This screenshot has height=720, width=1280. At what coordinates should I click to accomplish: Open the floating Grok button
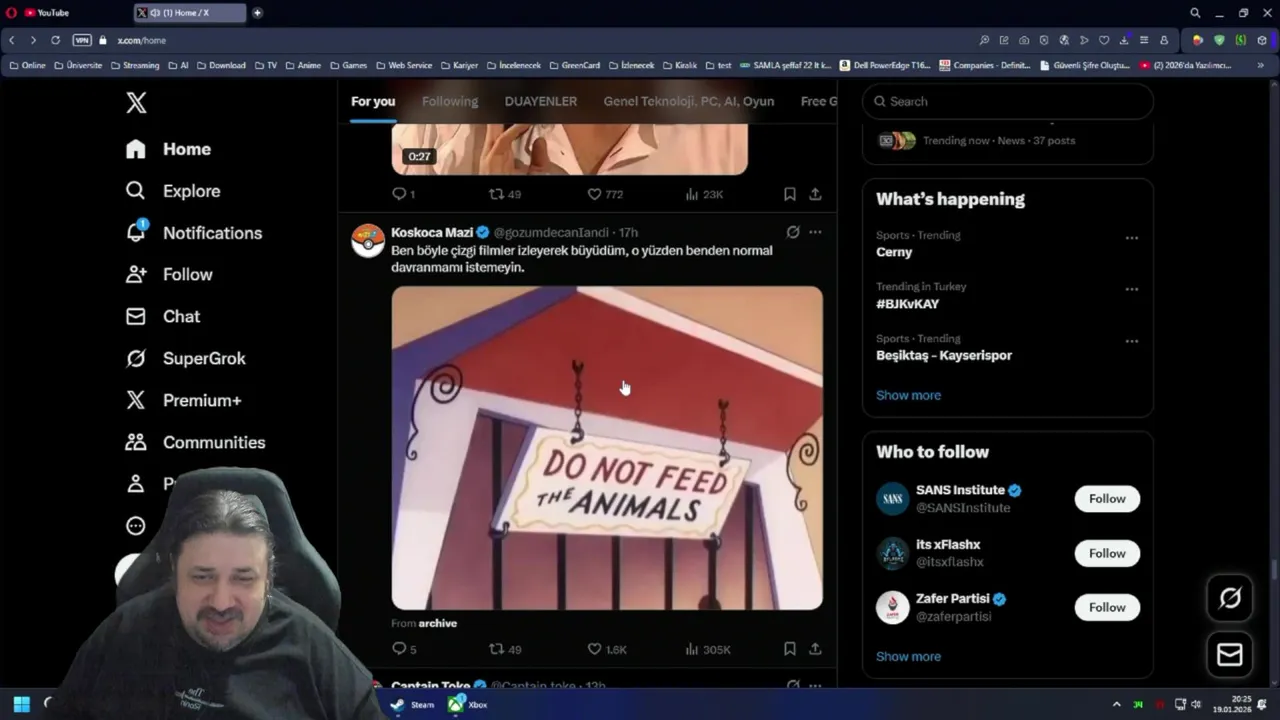1230,598
